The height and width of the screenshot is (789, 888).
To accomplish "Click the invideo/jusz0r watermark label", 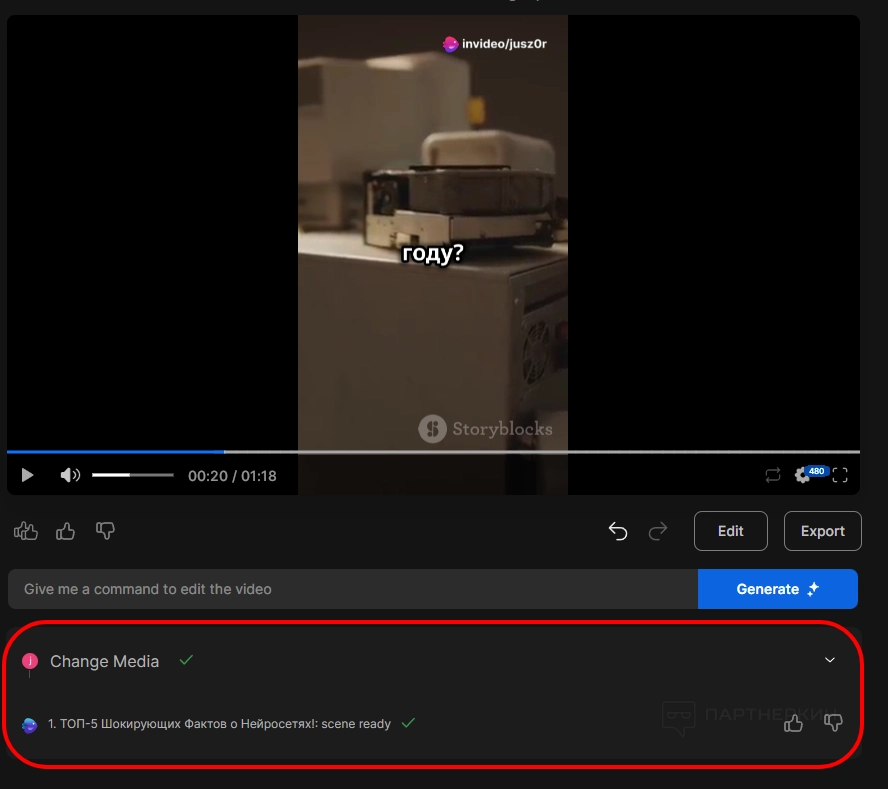I will click(x=494, y=44).
